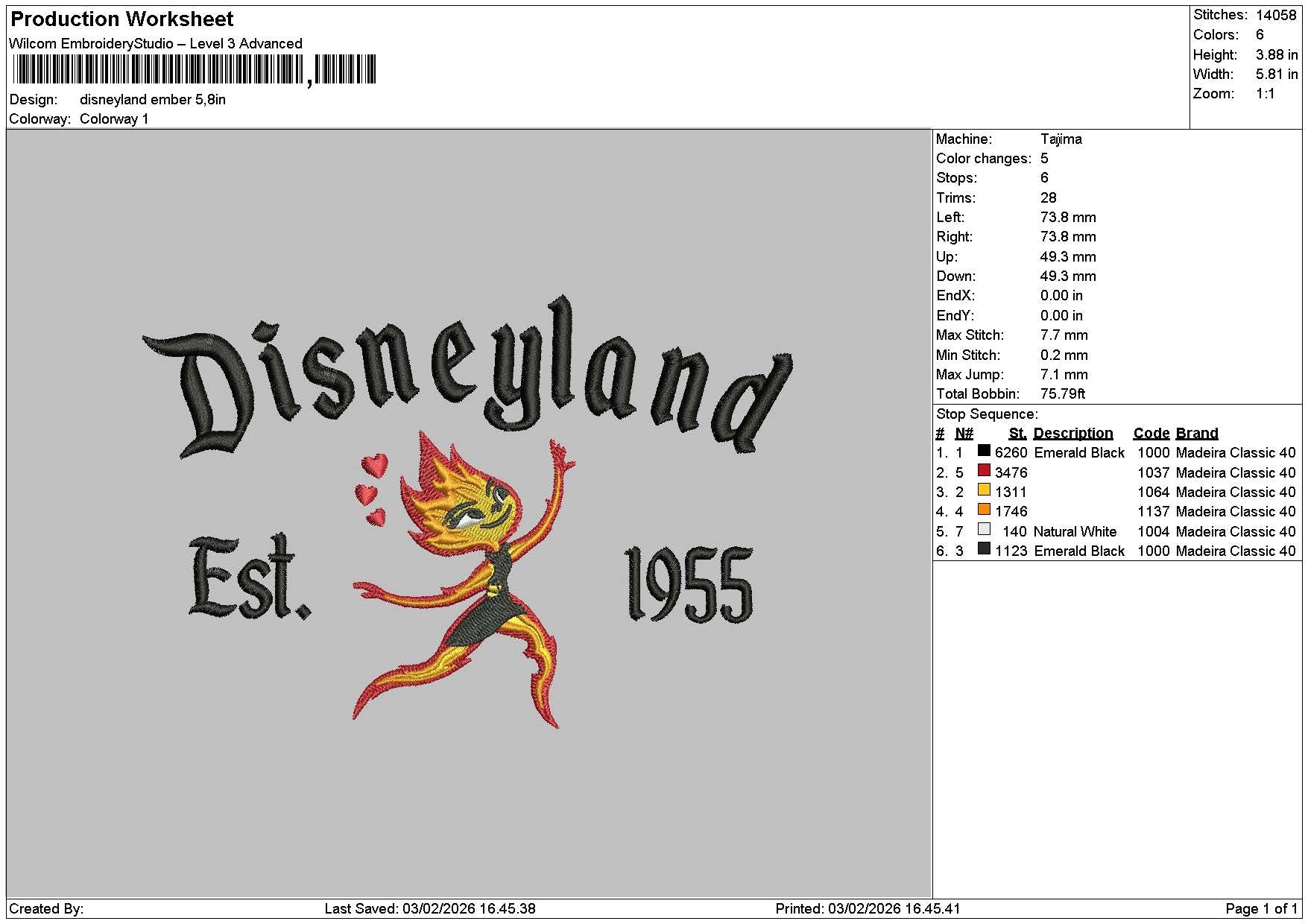Click the Height value 3.88 in
This screenshot has width=1308, height=924.
click(1277, 54)
